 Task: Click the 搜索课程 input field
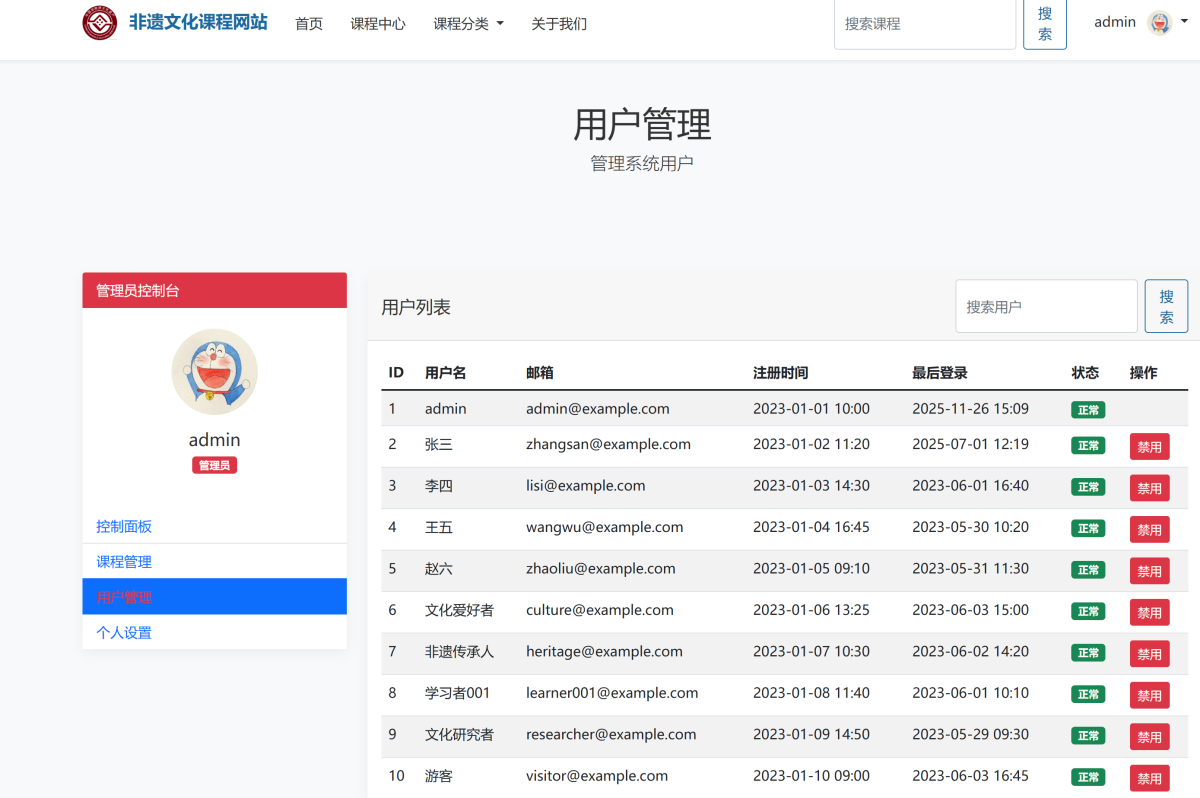click(x=924, y=23)
